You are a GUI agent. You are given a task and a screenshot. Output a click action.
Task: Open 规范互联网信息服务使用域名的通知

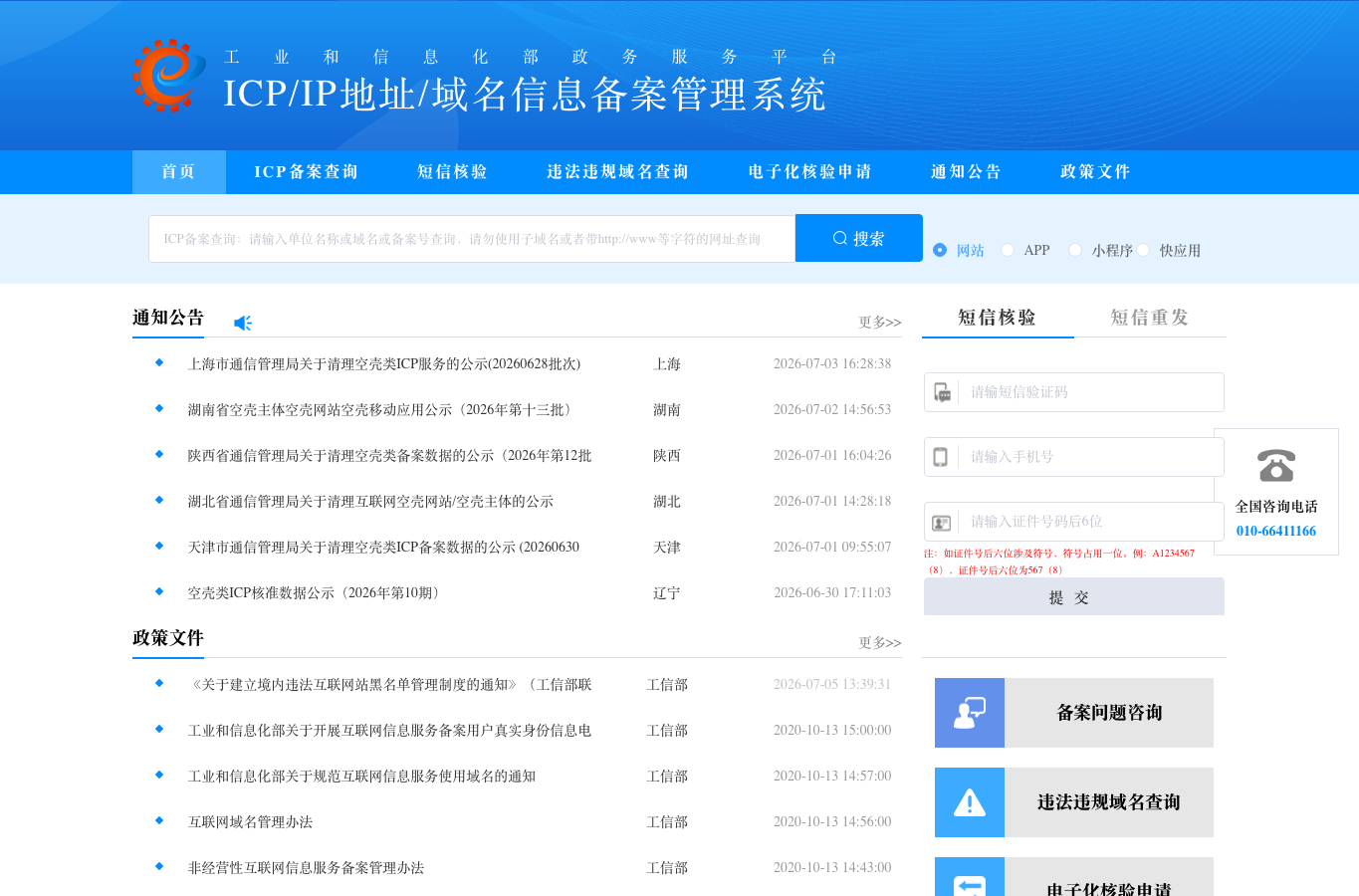pos(362,777)
